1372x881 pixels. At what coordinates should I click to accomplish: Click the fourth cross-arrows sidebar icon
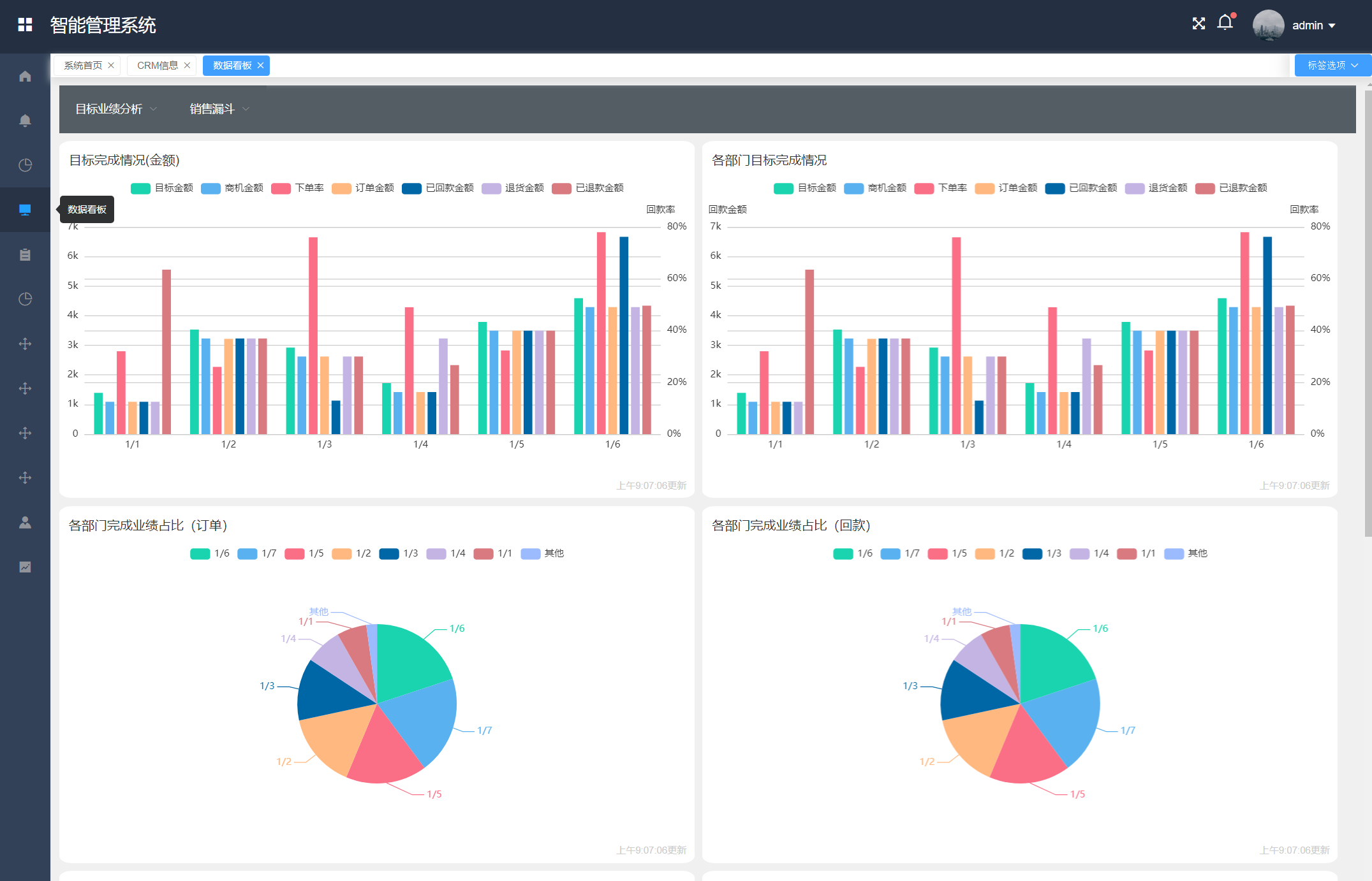[25, 477]
